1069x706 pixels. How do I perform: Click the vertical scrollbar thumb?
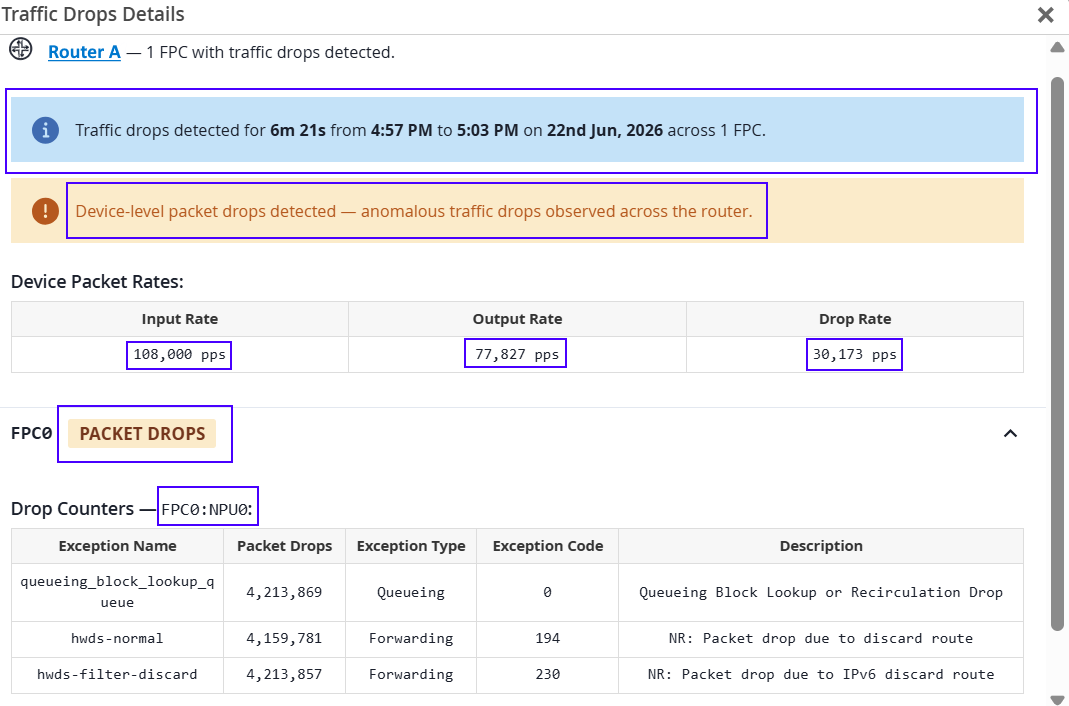pos(1057,354)
